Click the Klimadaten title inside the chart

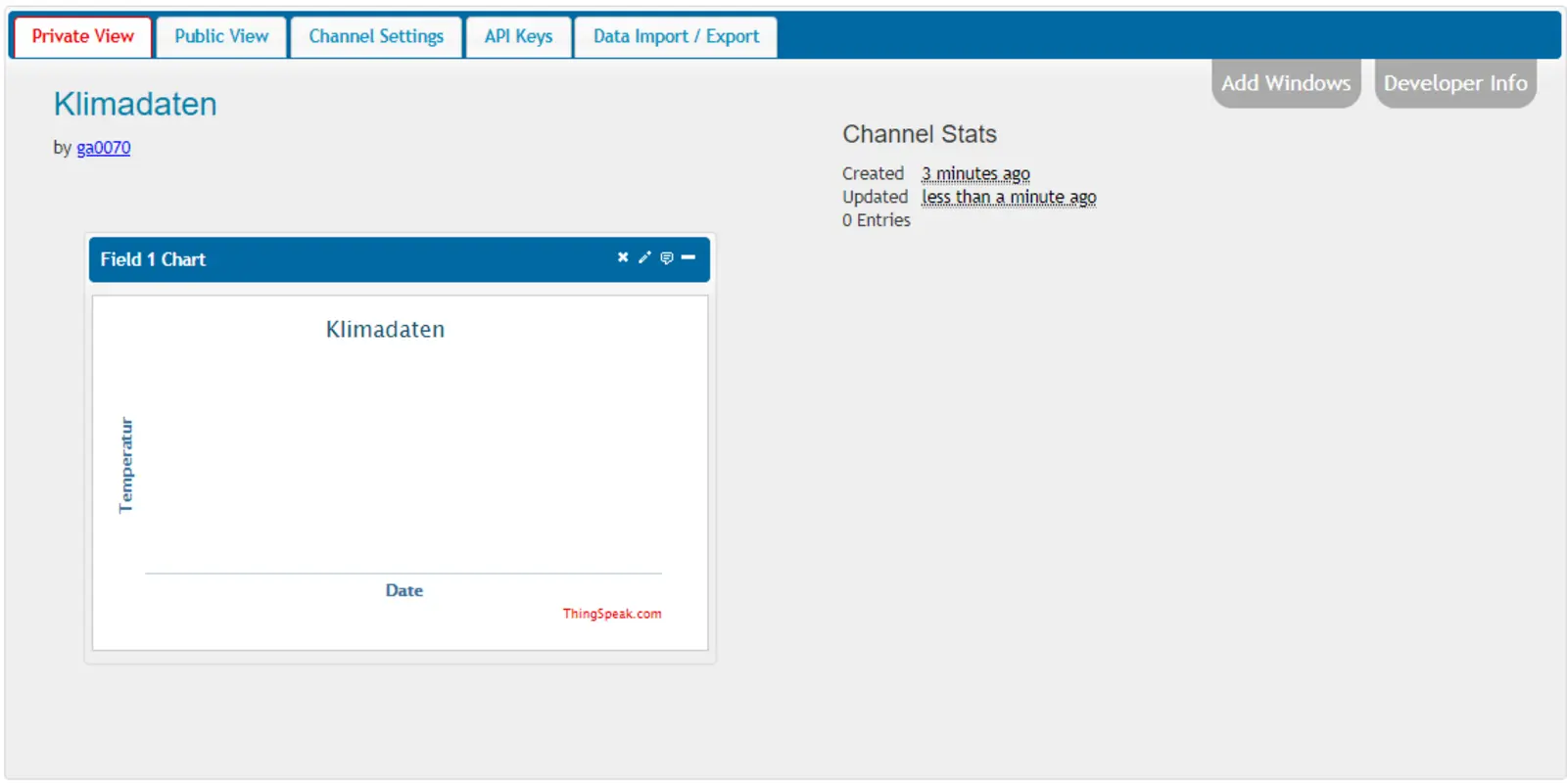pos(385,330)
